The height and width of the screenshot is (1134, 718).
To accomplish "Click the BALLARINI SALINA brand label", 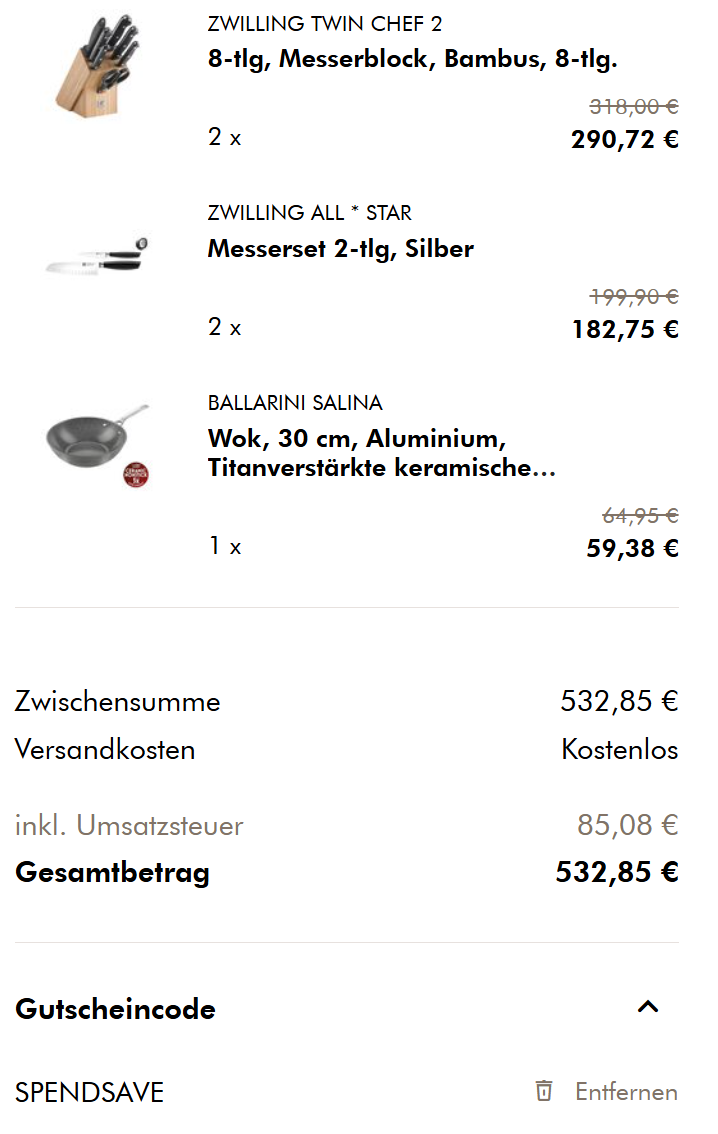I will point(295,403).
